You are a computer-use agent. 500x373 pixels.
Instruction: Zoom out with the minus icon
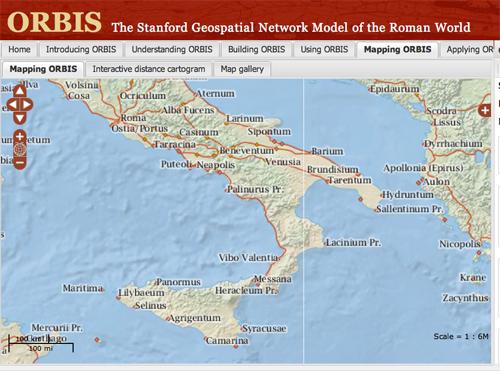tap(20, 163)
